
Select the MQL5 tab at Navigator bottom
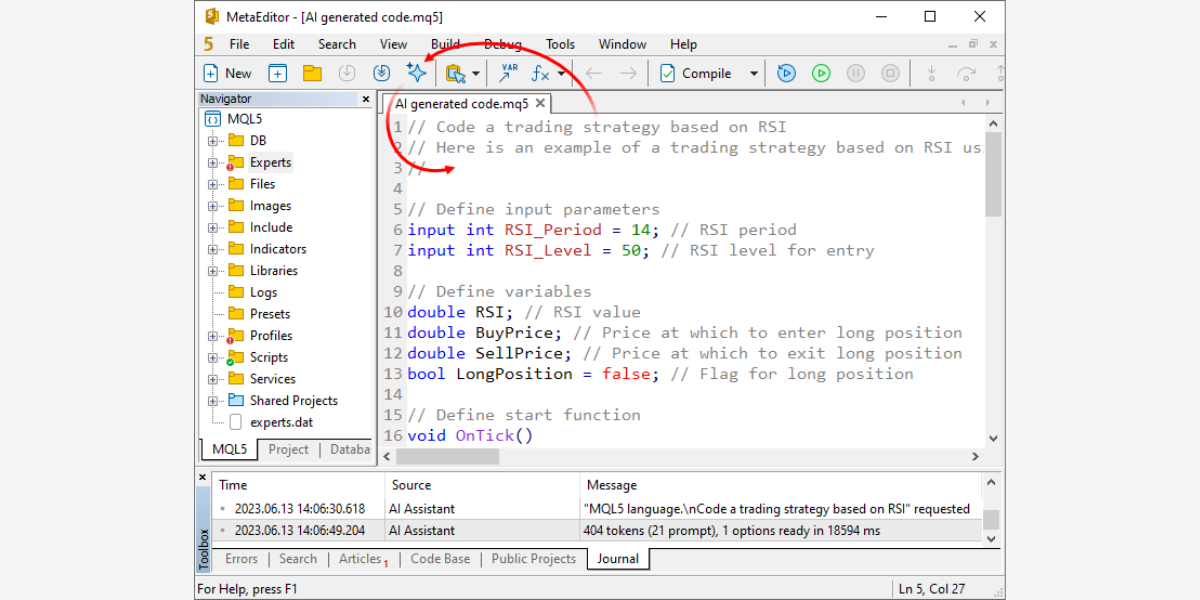[230, 450]
